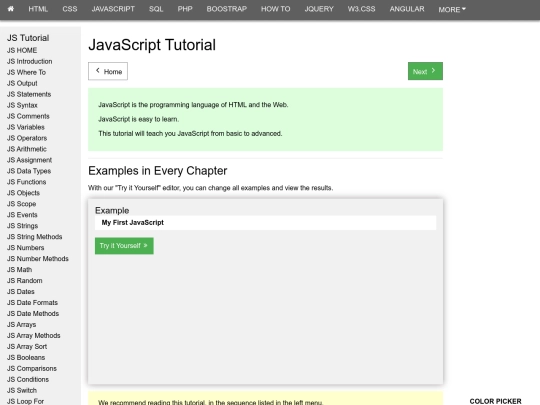Open HOW TO in the top navbar
Screen dimensions: 540x405
pyautogui.click(x=276, y=9)
